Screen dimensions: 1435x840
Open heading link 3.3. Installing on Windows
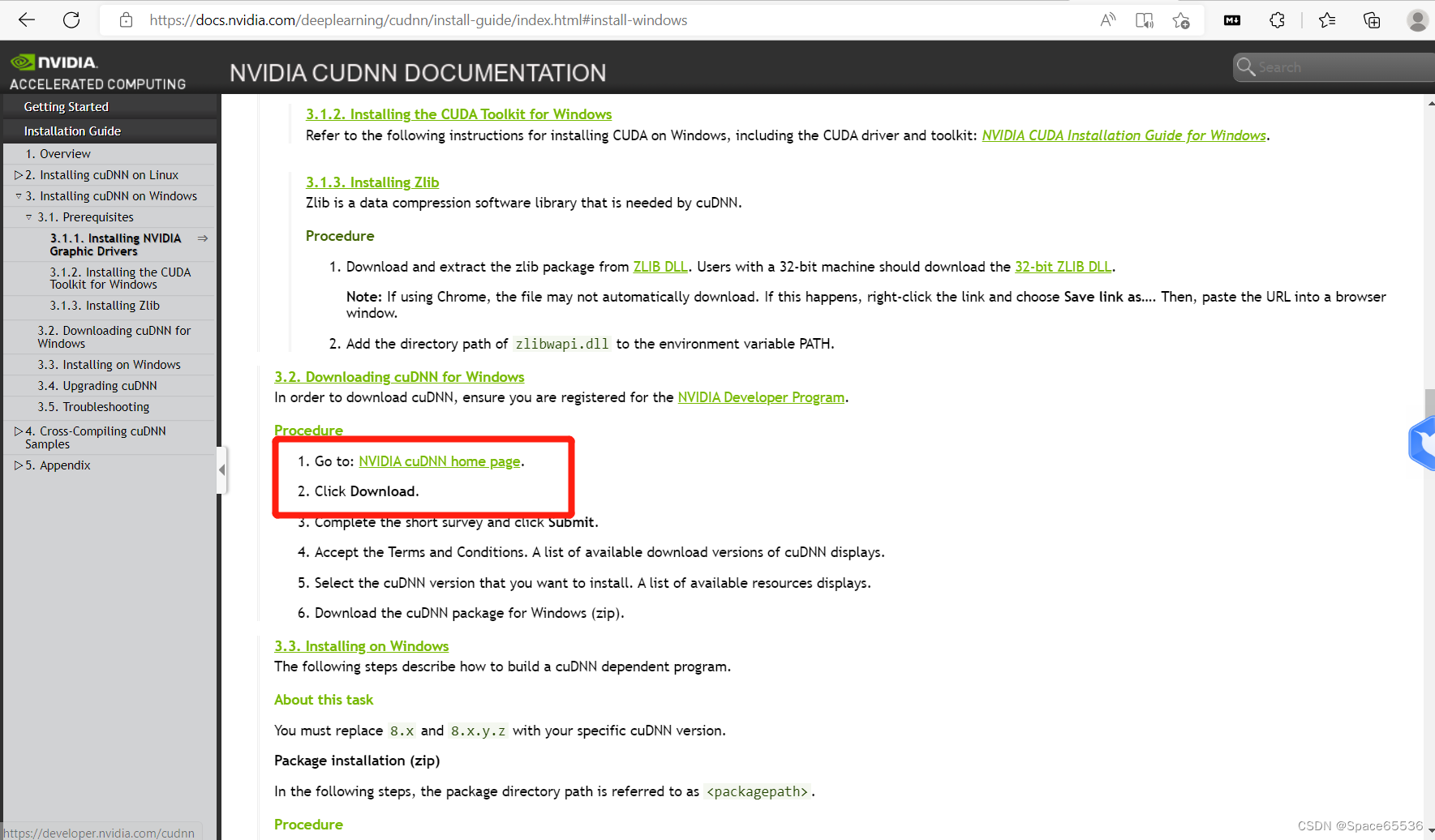[x=361, y=646]
